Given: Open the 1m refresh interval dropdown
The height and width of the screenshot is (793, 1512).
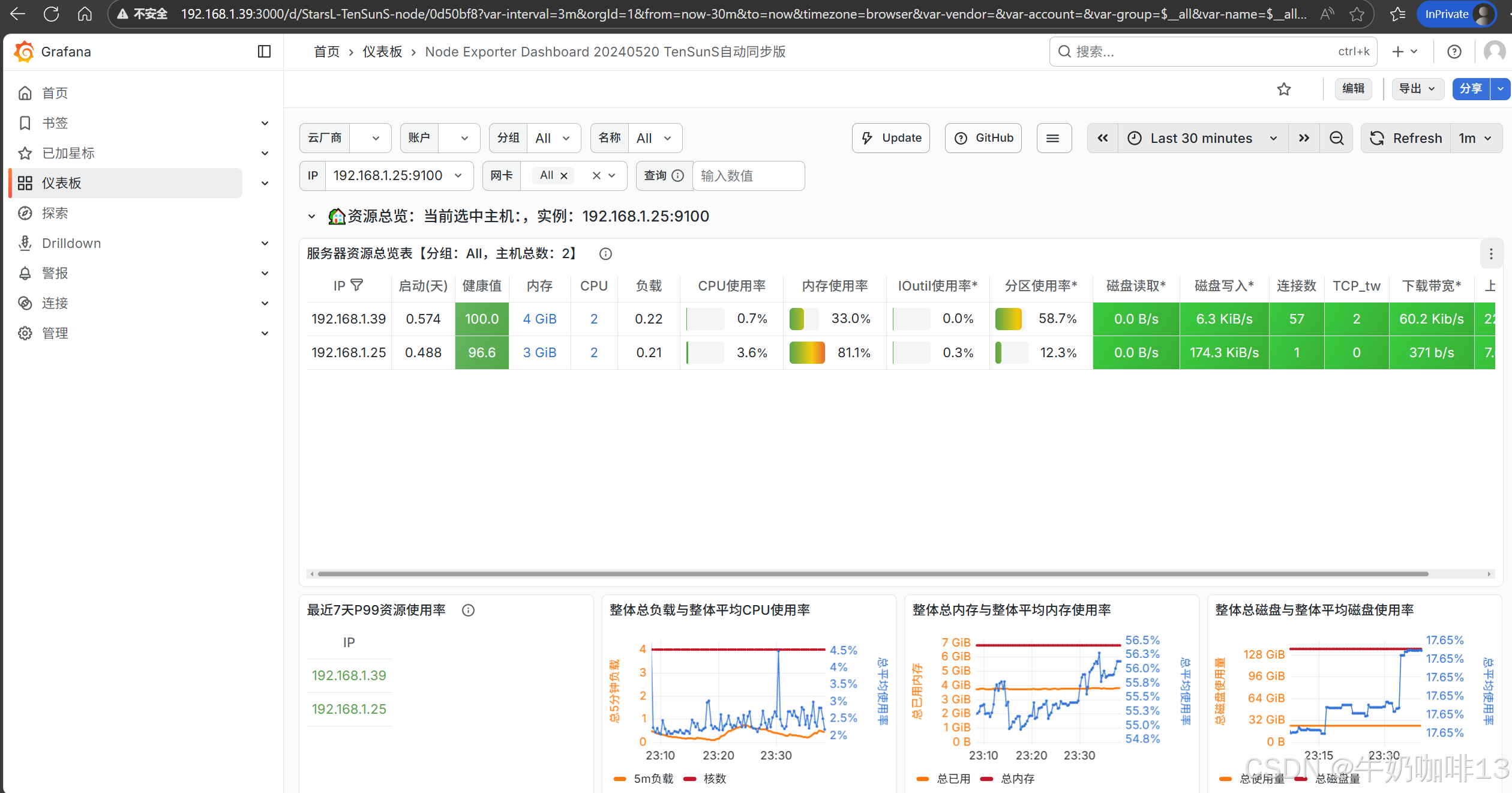Looking at the screenshot, I should (x=1475, y=138).
